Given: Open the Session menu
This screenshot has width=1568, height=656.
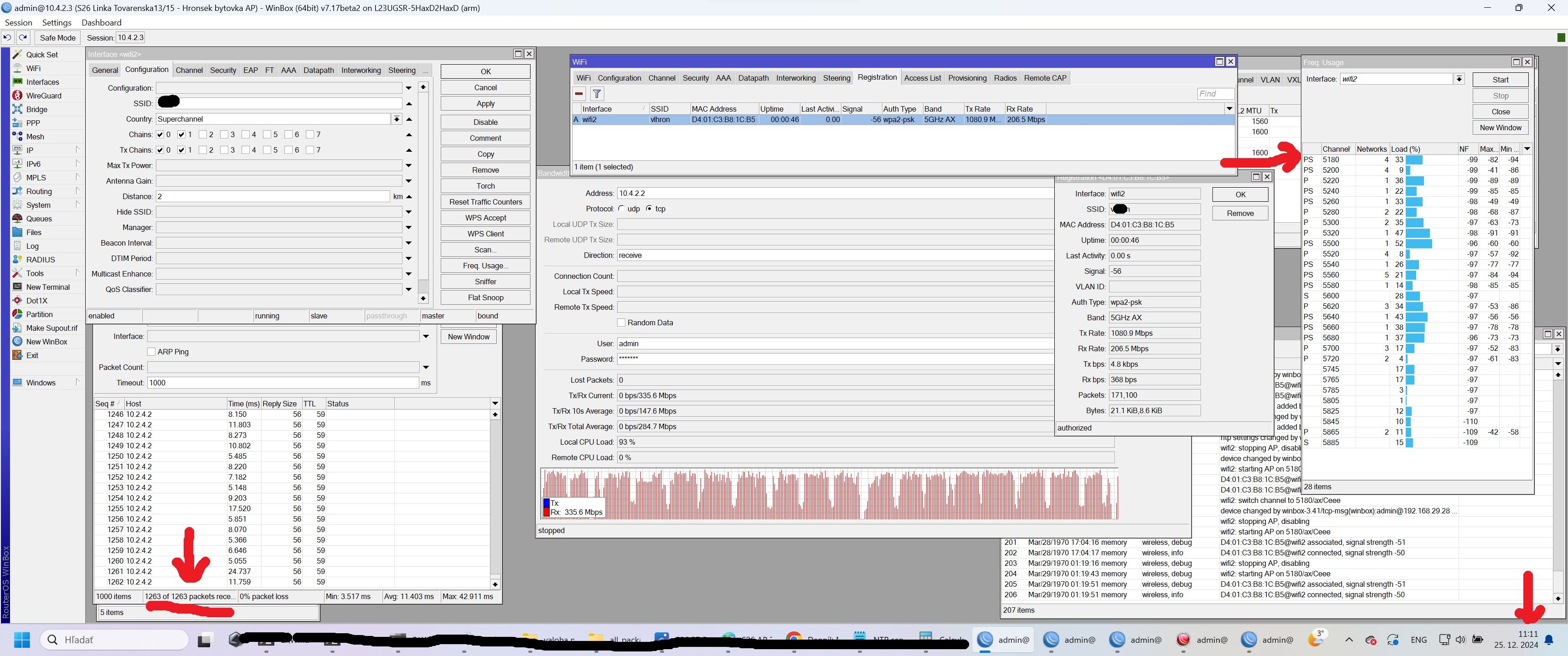Looking at the screenshot, I should pos(18,22).
